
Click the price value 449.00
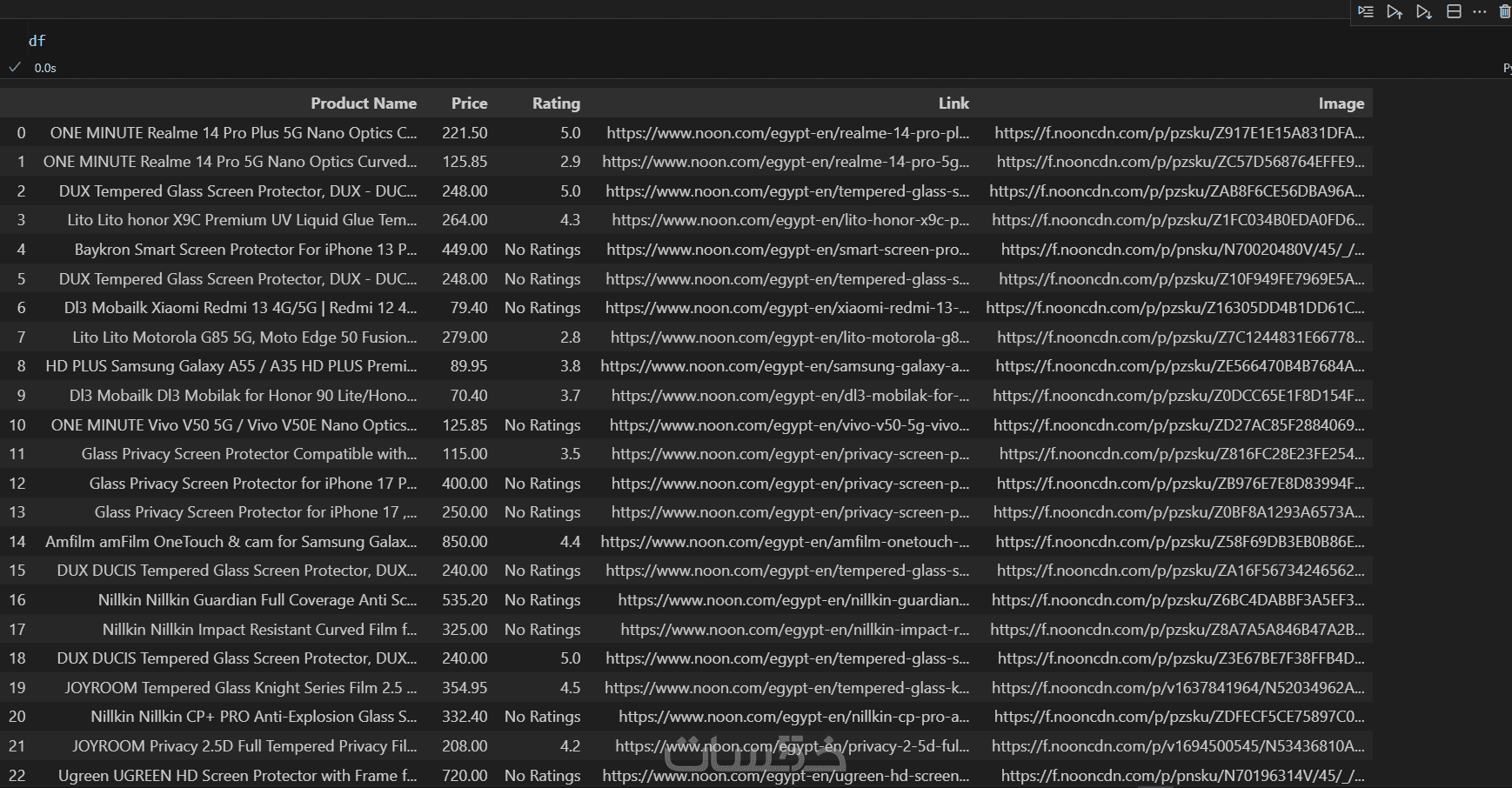point(465,250)
